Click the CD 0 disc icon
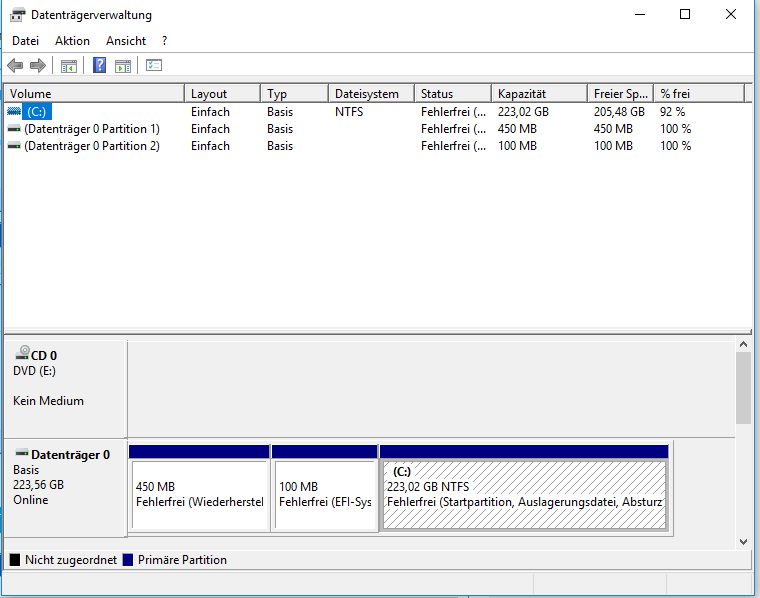Viewport: 760px width, 598px height. [x=22, y=352]
